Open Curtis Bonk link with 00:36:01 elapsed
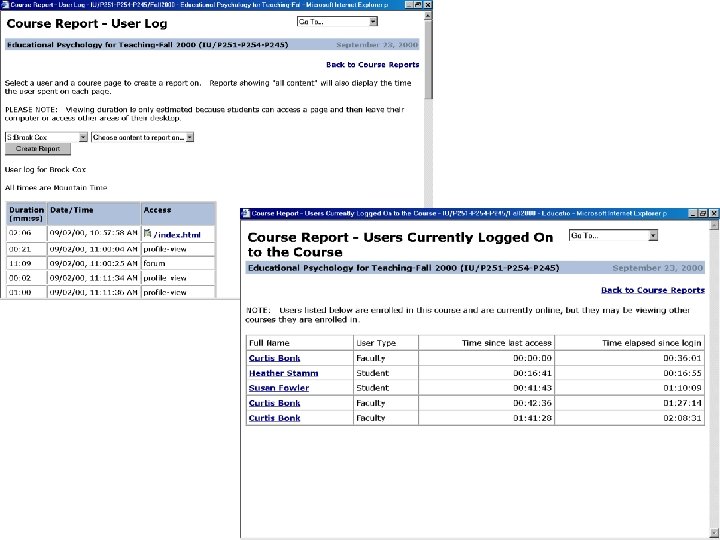720x540 pixels. [x=274, y=358]
